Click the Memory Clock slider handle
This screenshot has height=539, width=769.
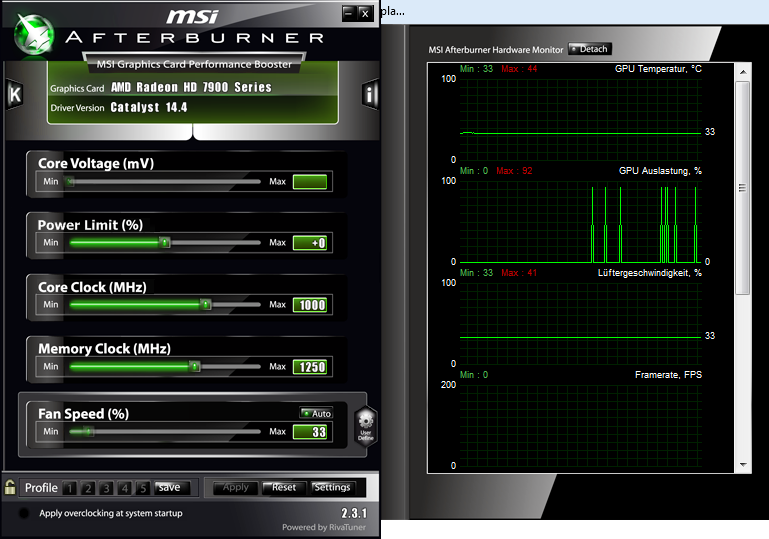195,366
